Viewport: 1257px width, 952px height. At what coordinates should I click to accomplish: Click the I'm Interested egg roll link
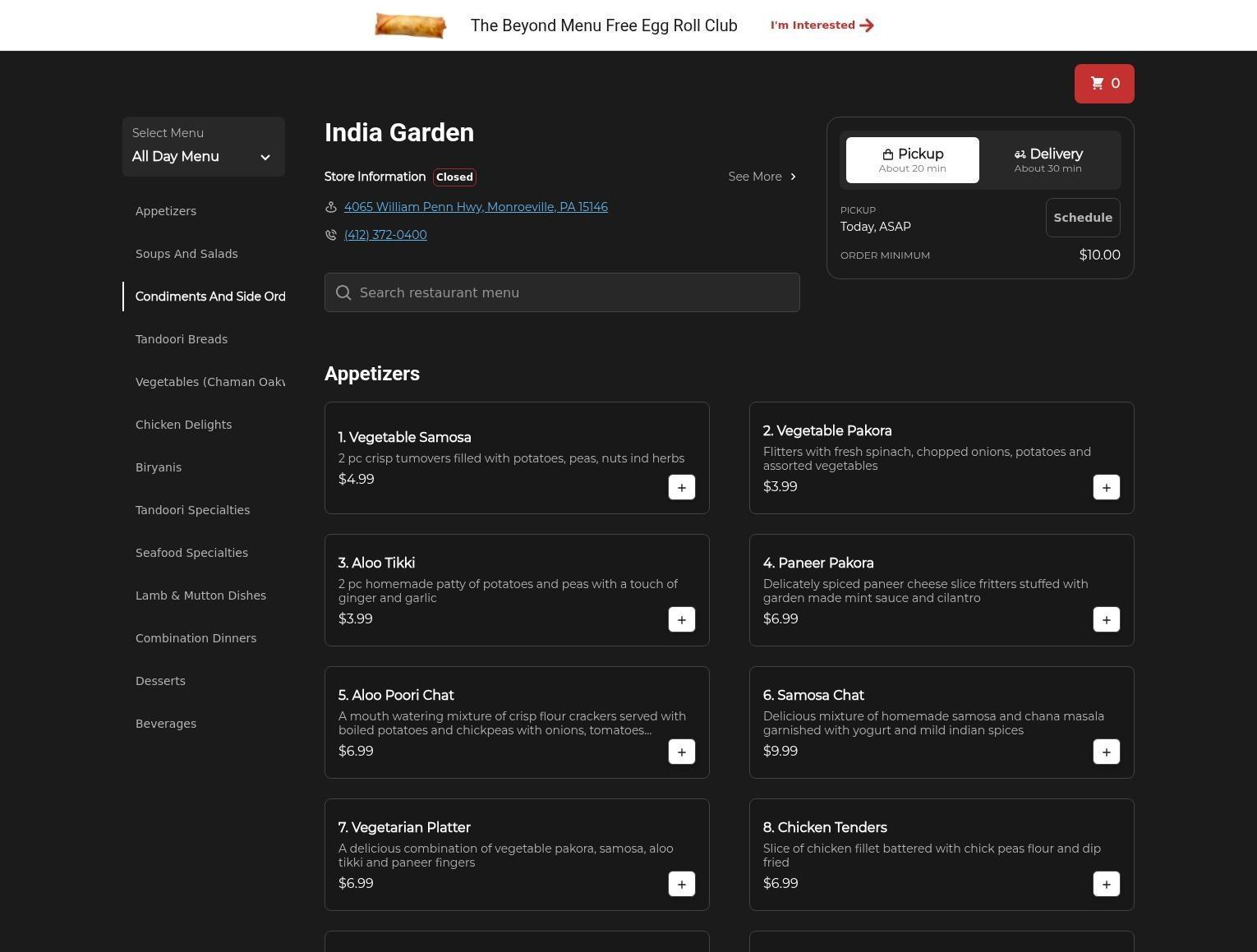pos(822,25)
